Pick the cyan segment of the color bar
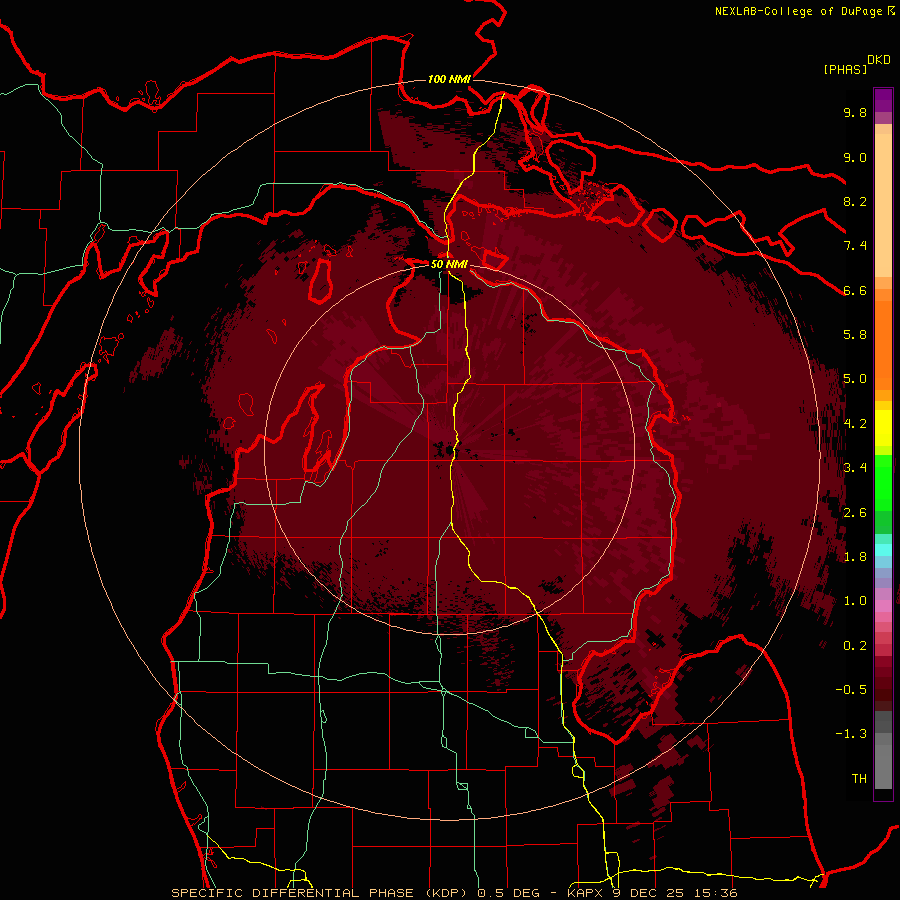The height and width of the screenshot is (900, 900). (x=883, y=550)
